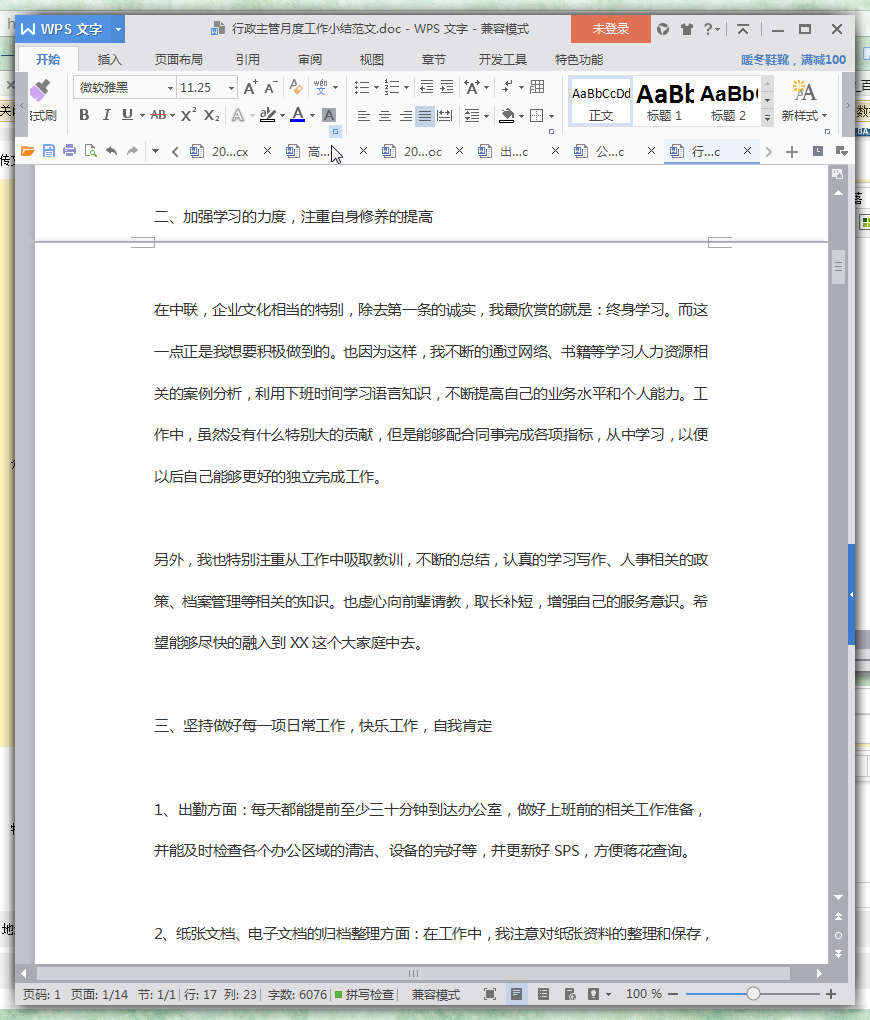Open the phonetic guide (wén) tool
870x1020 pixels.
click(x=321, y=87)
